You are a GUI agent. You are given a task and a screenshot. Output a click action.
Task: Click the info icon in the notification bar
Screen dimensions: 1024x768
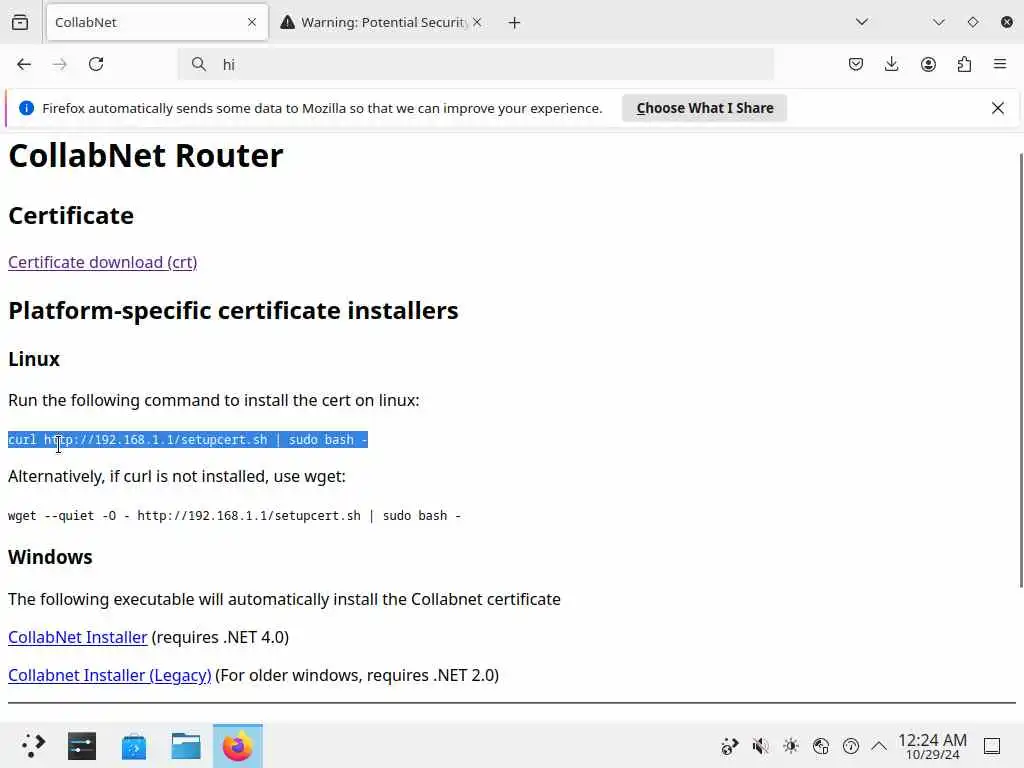[x=26, y=108]
